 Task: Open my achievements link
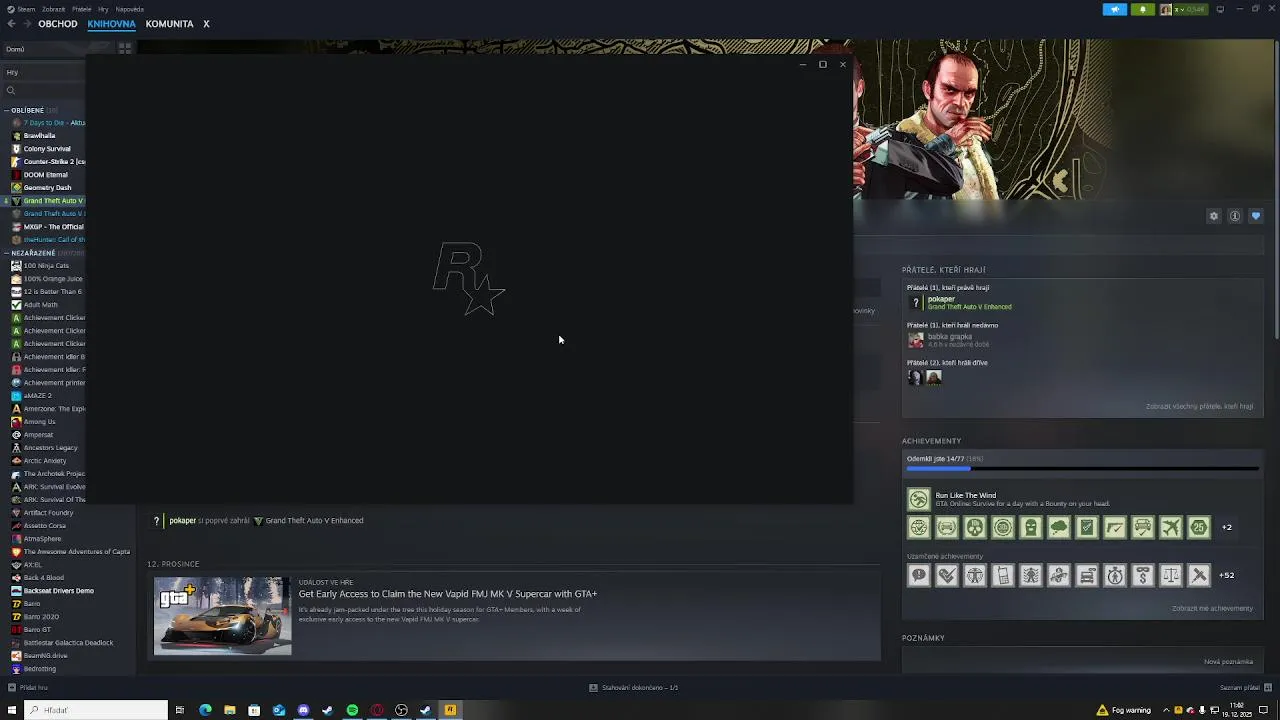tap(1212, 608)
